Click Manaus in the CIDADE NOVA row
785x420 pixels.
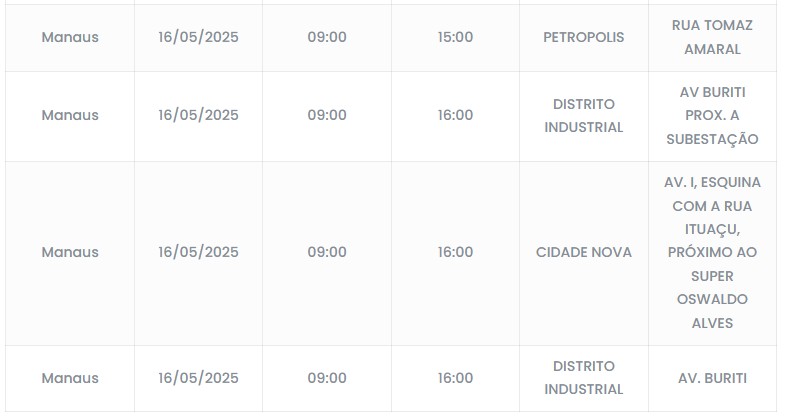(x=70, y=252)
